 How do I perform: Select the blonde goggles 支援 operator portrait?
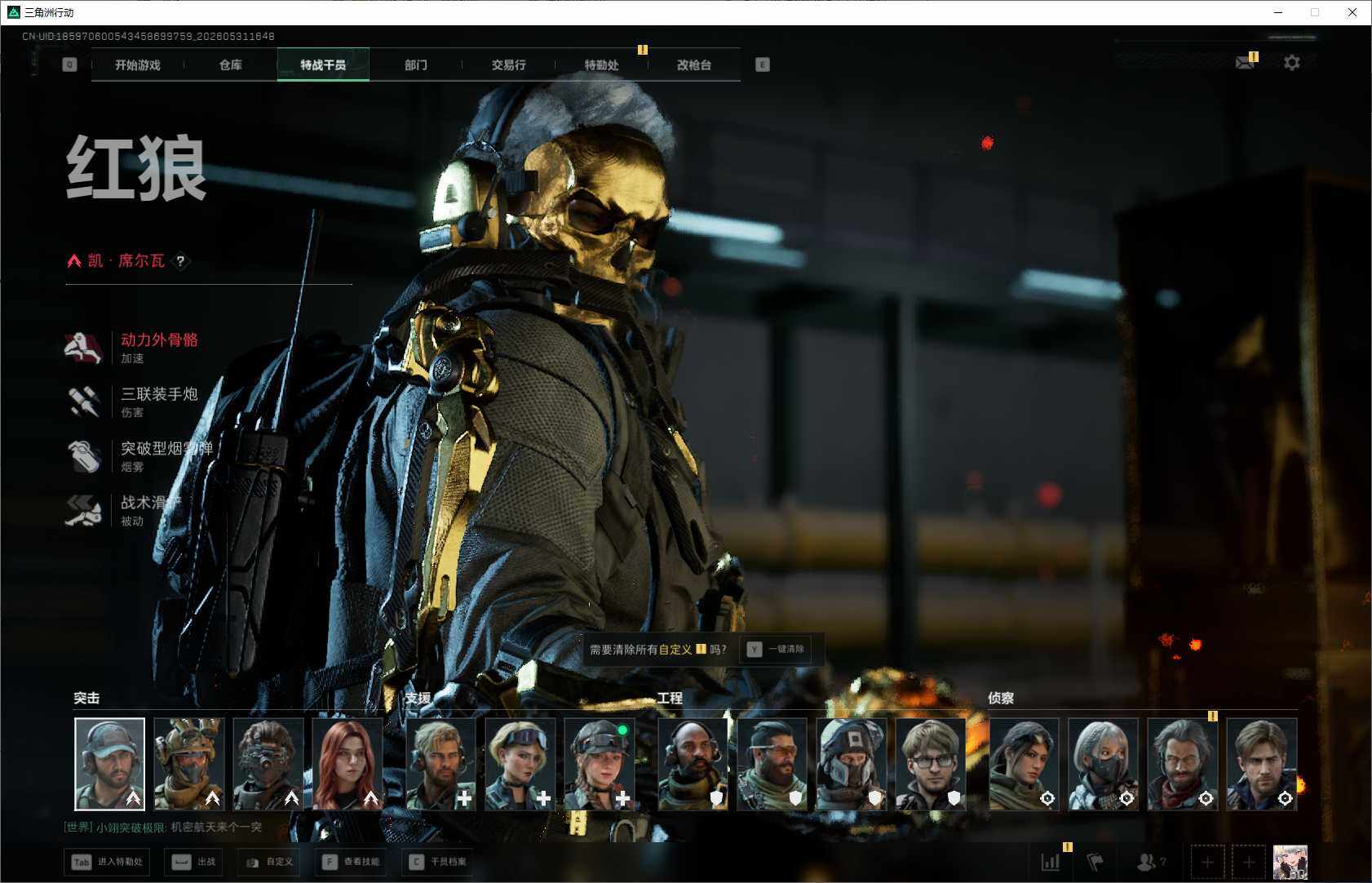(520, 764)
